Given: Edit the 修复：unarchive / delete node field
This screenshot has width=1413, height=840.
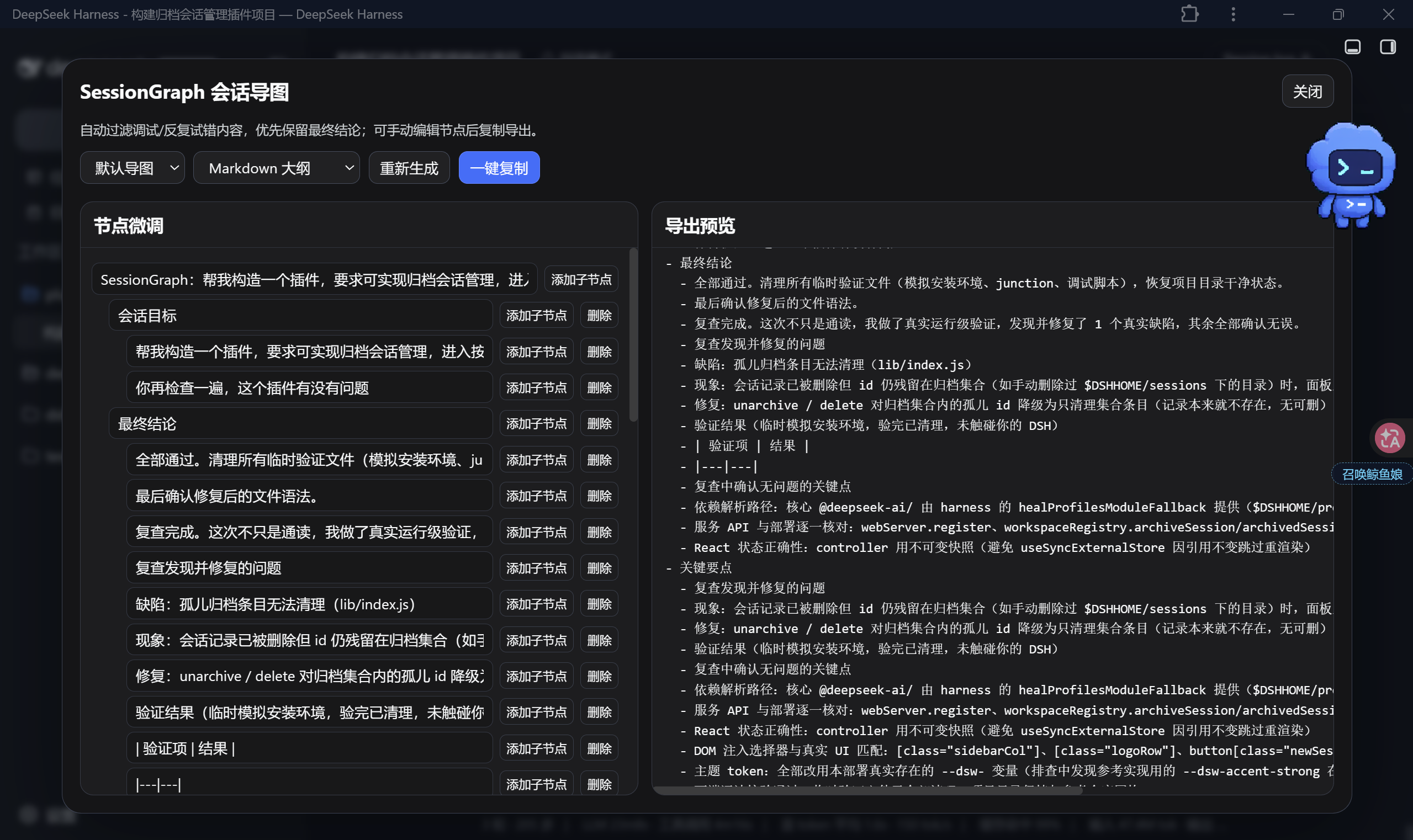Looking at the screenshot, I should pyautogui.click(x=309, y=676).
